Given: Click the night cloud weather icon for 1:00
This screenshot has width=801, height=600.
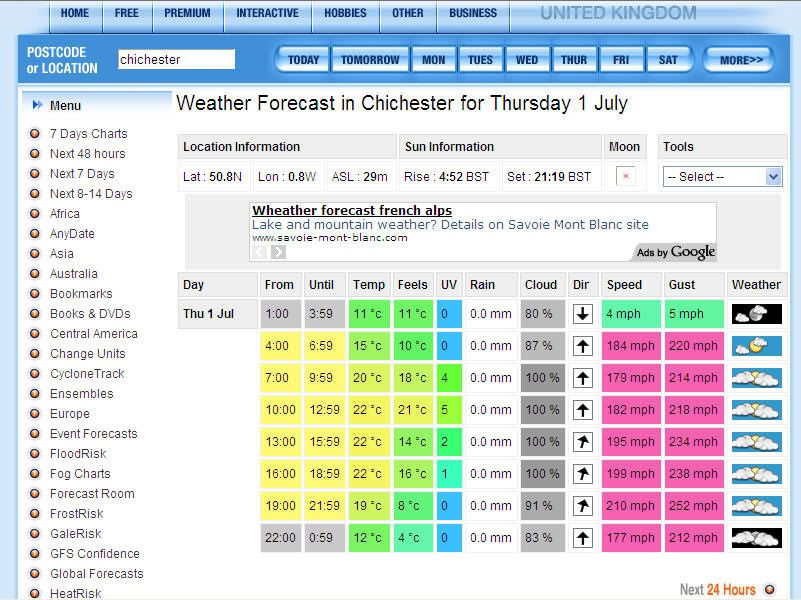Looking at the screenshot, I should tap(755, 314).
